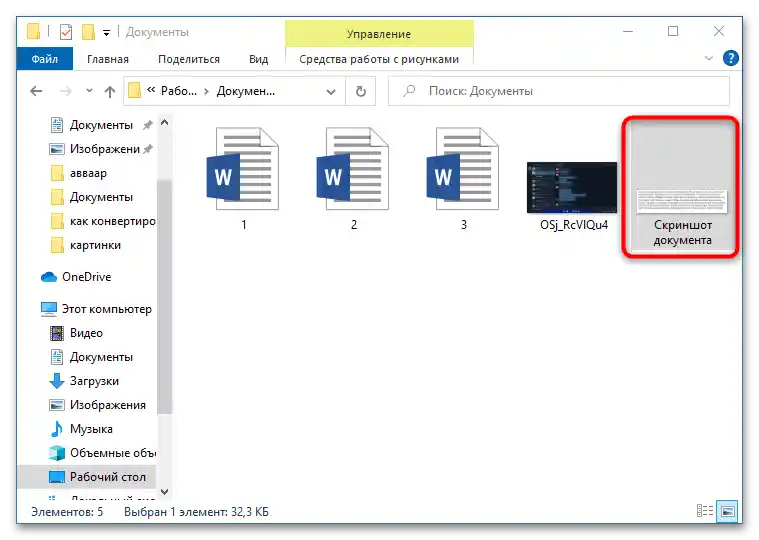The height and width of the screenshot is (540, 759).
Task: Select the Скриншот документа image file
Action: (681, 186)
